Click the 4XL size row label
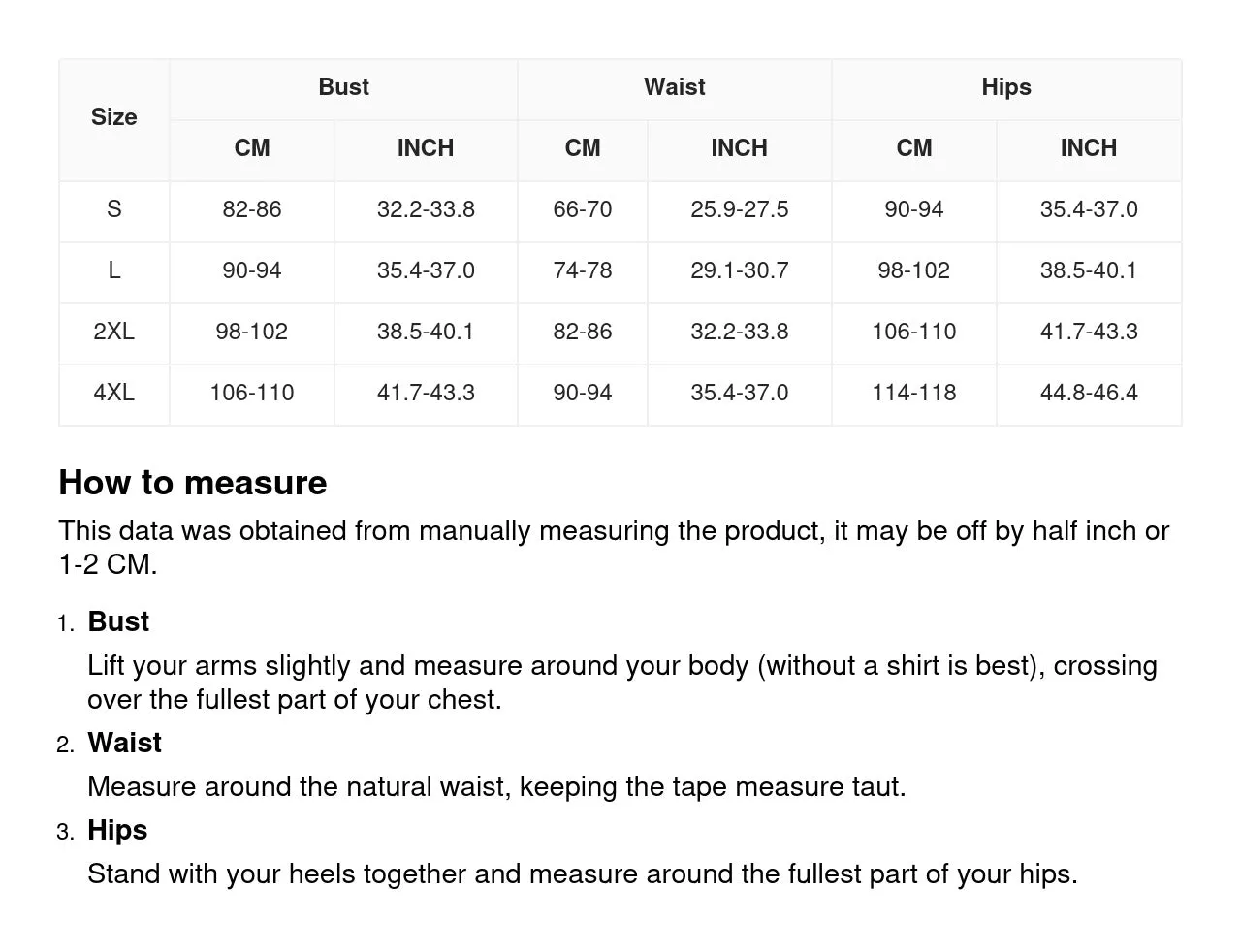1241x952 pixels. tap(114, 395)
